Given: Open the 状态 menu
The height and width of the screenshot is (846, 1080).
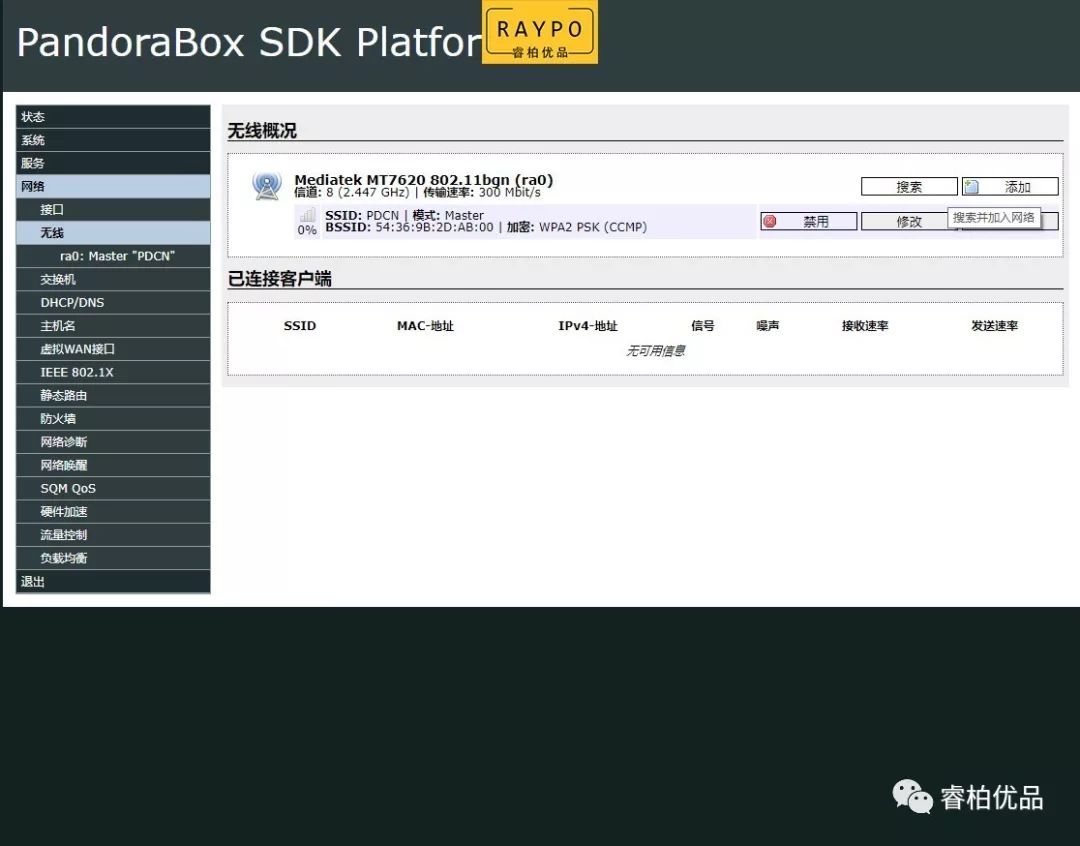Looking at the screenshot, I should (113, 116).
